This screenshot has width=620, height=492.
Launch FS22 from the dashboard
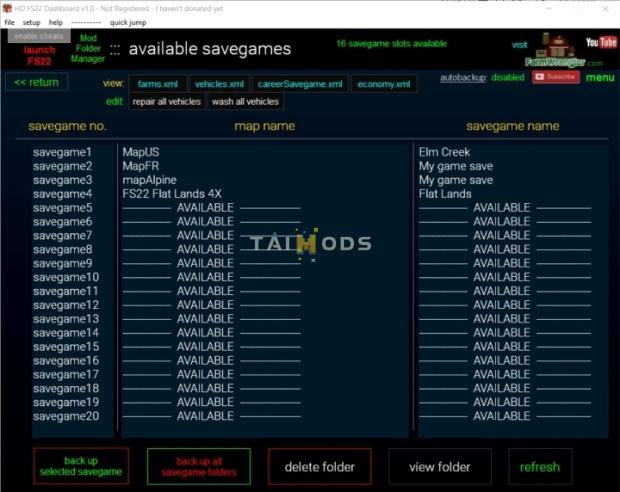tap(39, 55)
